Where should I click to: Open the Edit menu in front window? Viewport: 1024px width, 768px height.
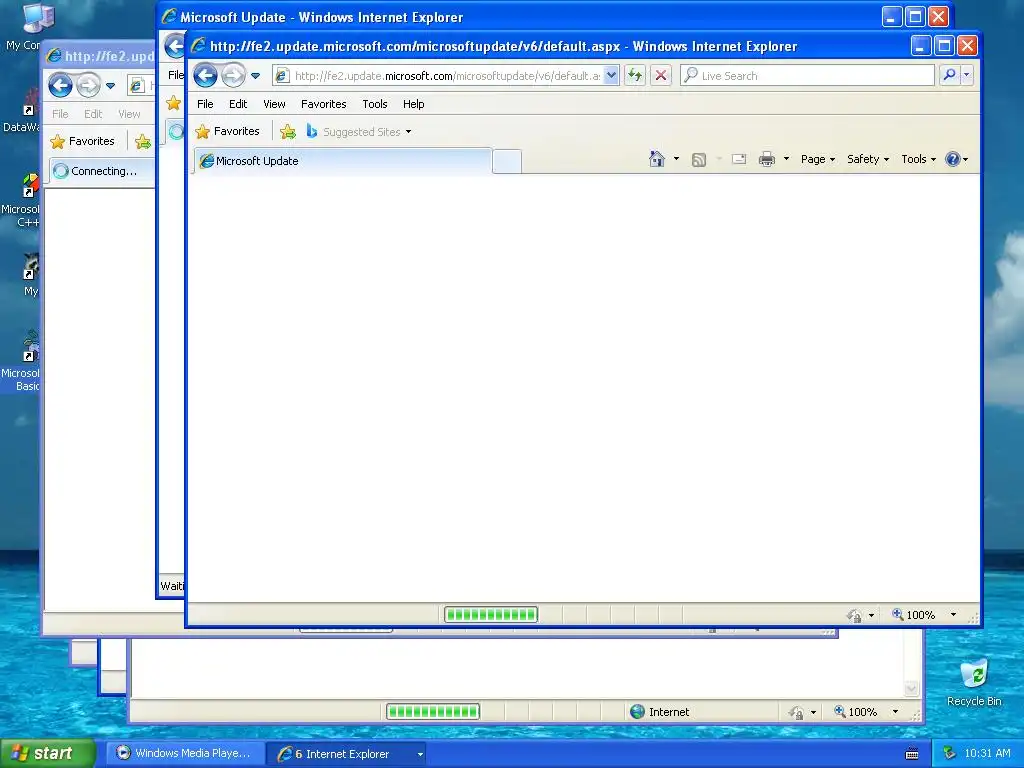(x=238, y=104)
